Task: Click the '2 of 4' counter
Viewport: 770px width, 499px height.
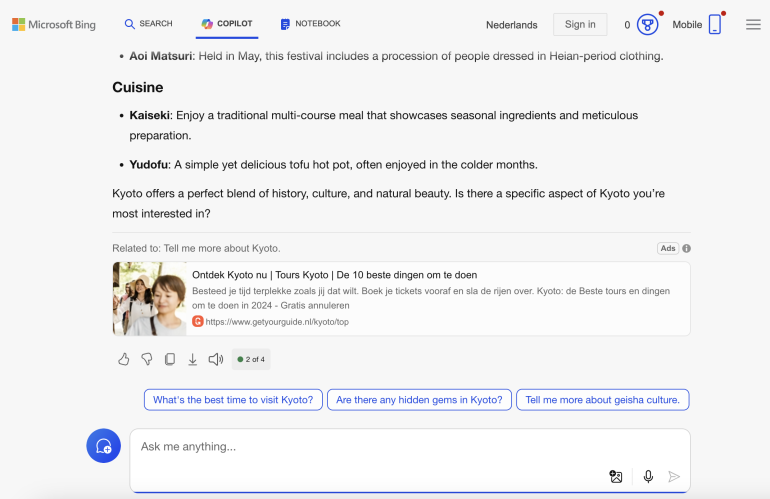Action: tap(251, 360)
